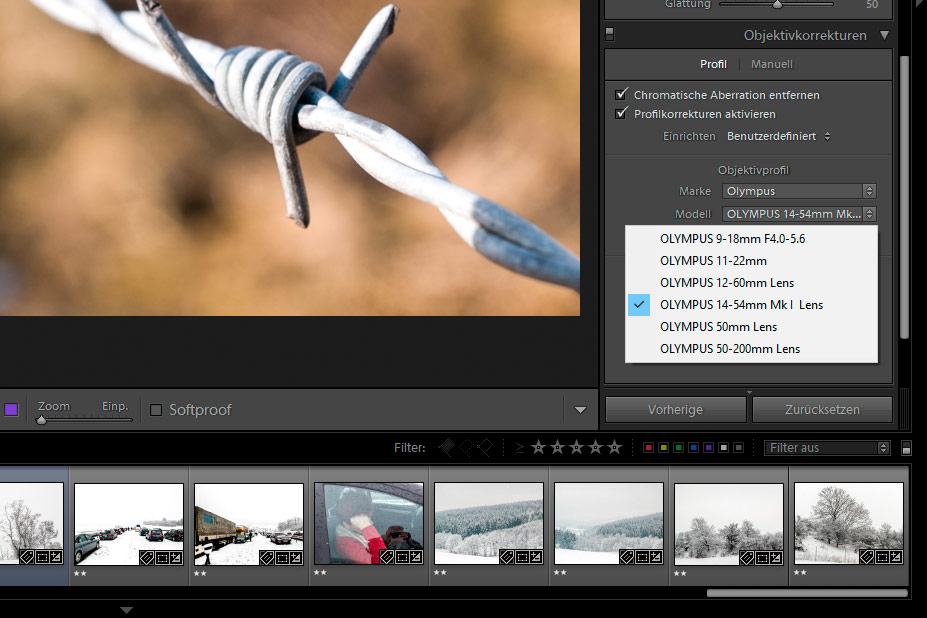Select the truck on snowy road thumbnail

[249, 523]
